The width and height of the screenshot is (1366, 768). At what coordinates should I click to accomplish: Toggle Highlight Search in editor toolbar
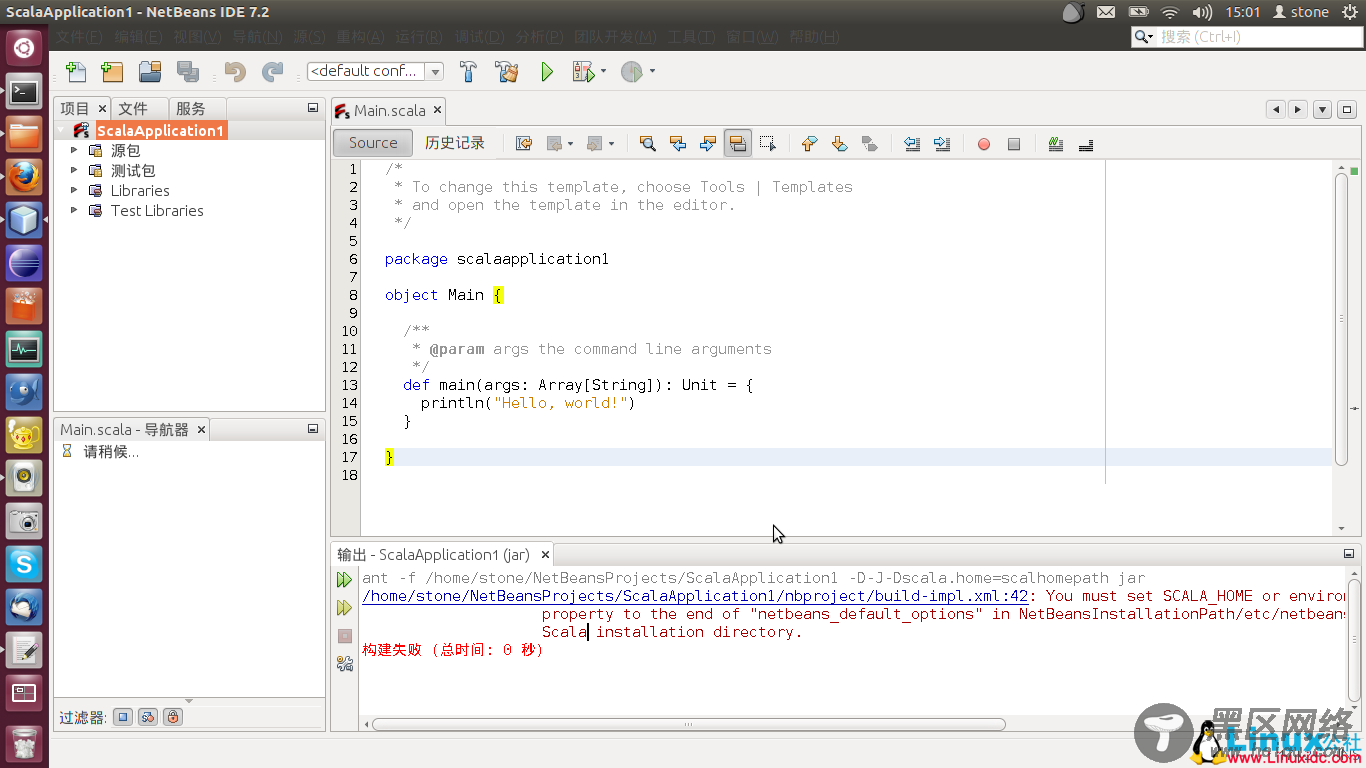coord(737,143)
